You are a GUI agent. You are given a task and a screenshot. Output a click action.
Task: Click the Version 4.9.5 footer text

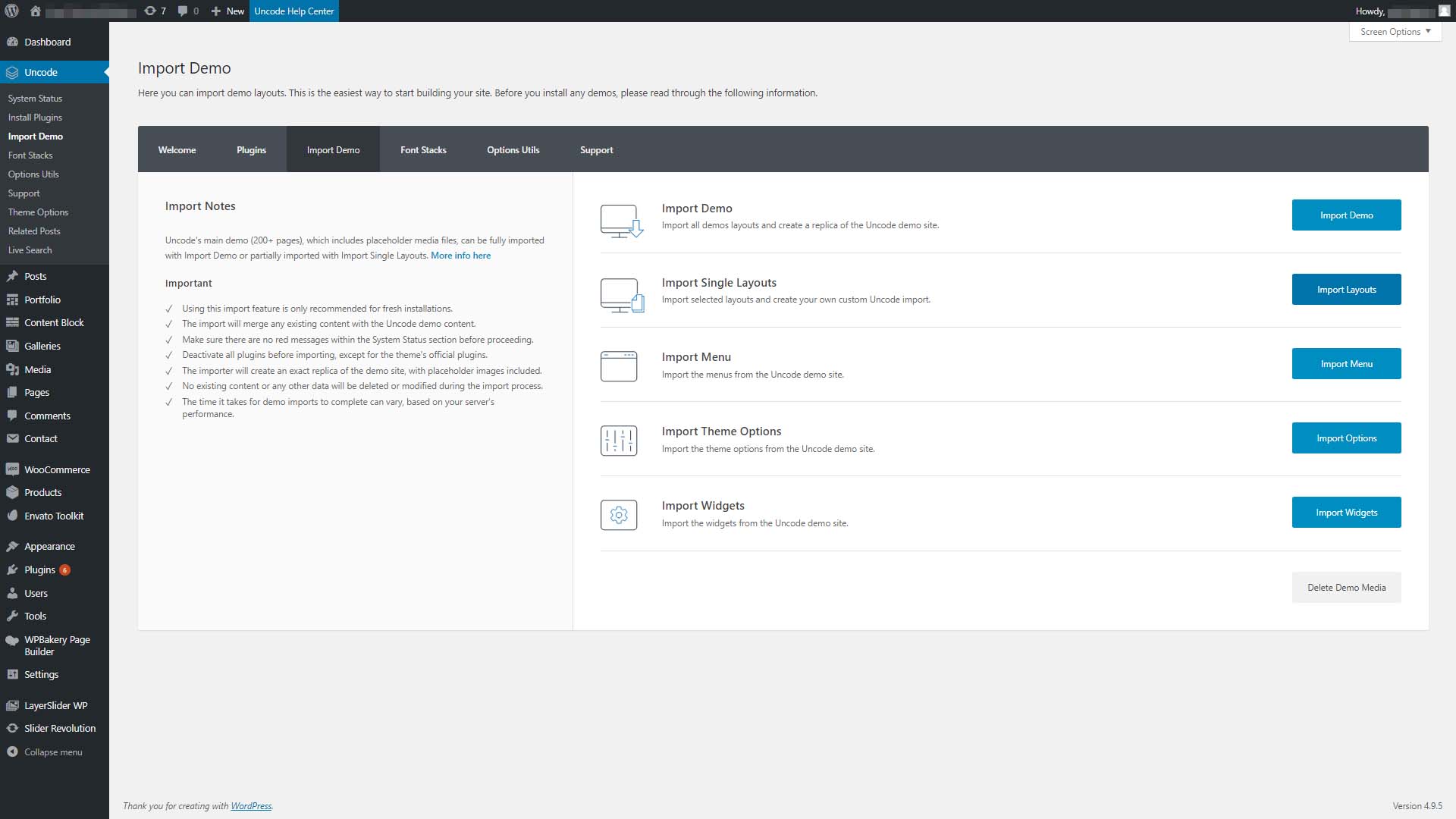[1417, 806]
